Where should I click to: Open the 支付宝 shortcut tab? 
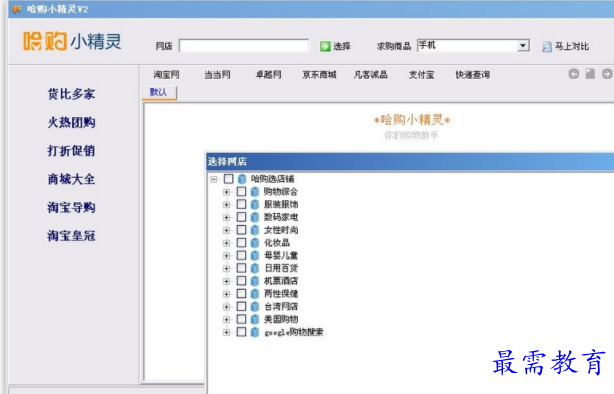coord(421,74)
